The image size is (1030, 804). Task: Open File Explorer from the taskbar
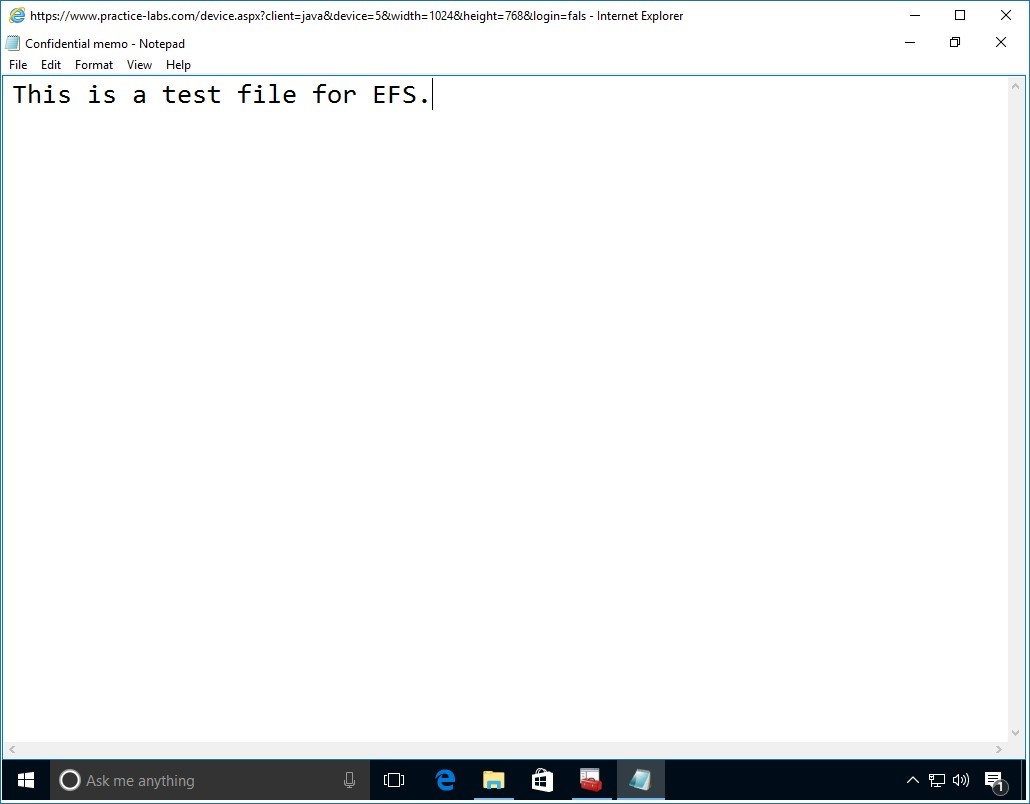point(493,780)
